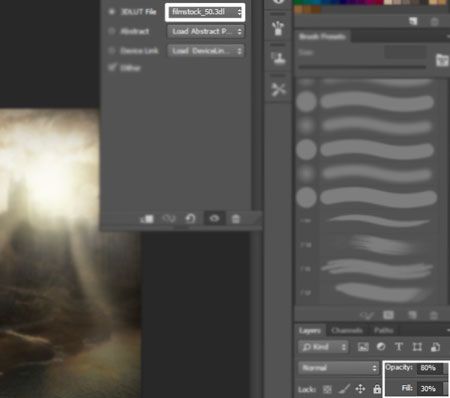Image resolution: width=450 pixels, height=398 pixels.
Task: Toggle adjustment layer visibility eye icon
Action: (x=214, y=219)
